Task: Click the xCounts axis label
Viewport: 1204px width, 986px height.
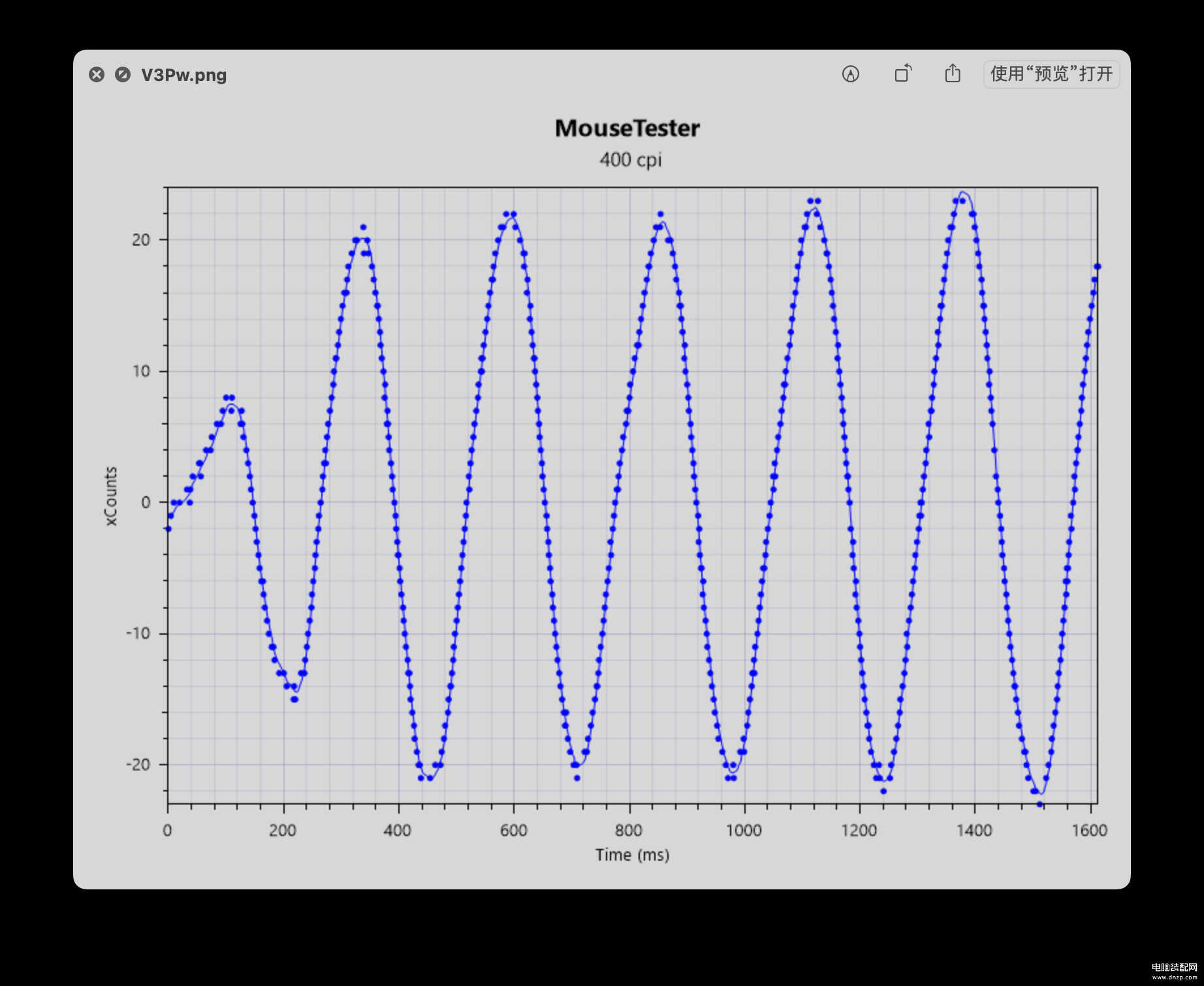Action: (x=111, y=496)
